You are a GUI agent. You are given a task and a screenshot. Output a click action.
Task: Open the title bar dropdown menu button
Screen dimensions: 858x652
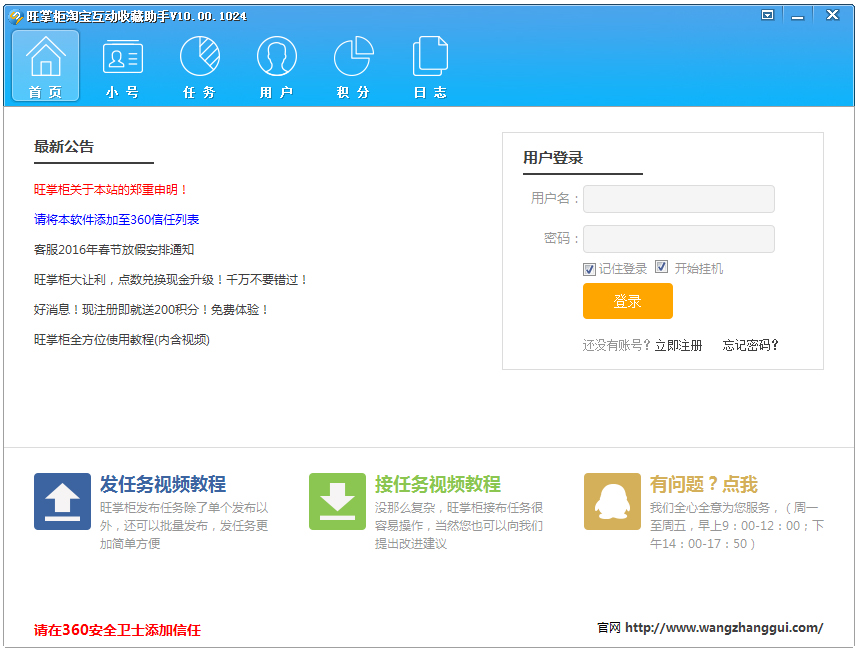coord(767,15)
